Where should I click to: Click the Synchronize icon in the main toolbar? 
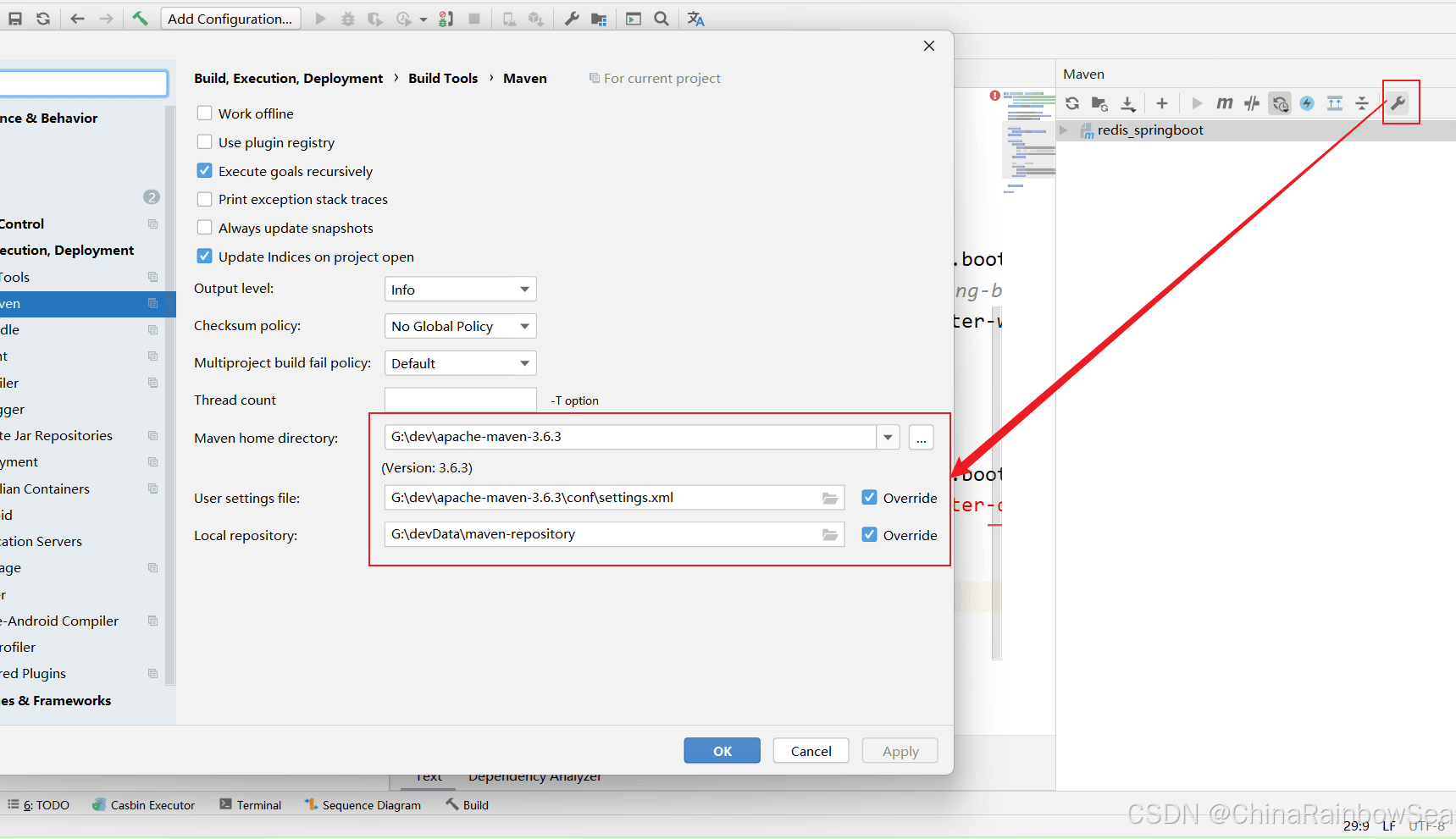[43, 19]
